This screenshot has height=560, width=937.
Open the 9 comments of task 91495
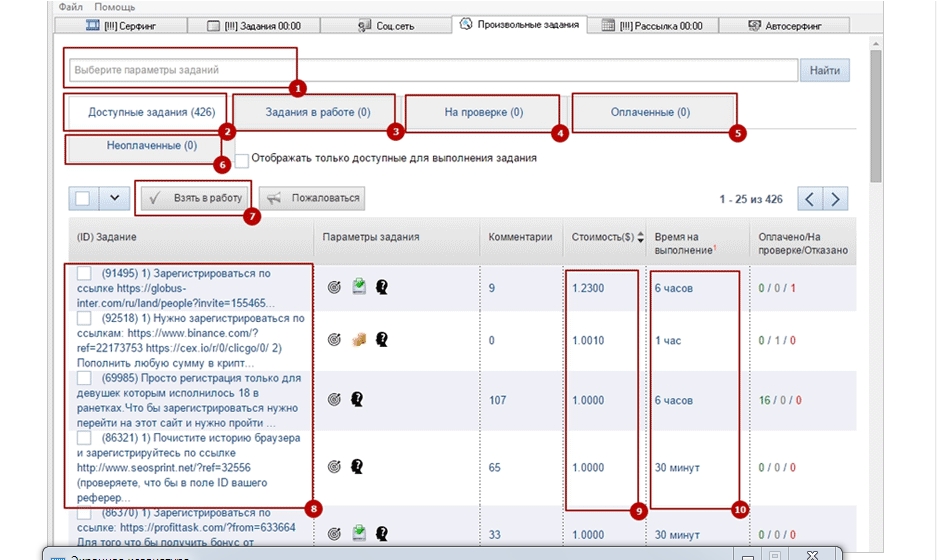click(x=492, y=288)
